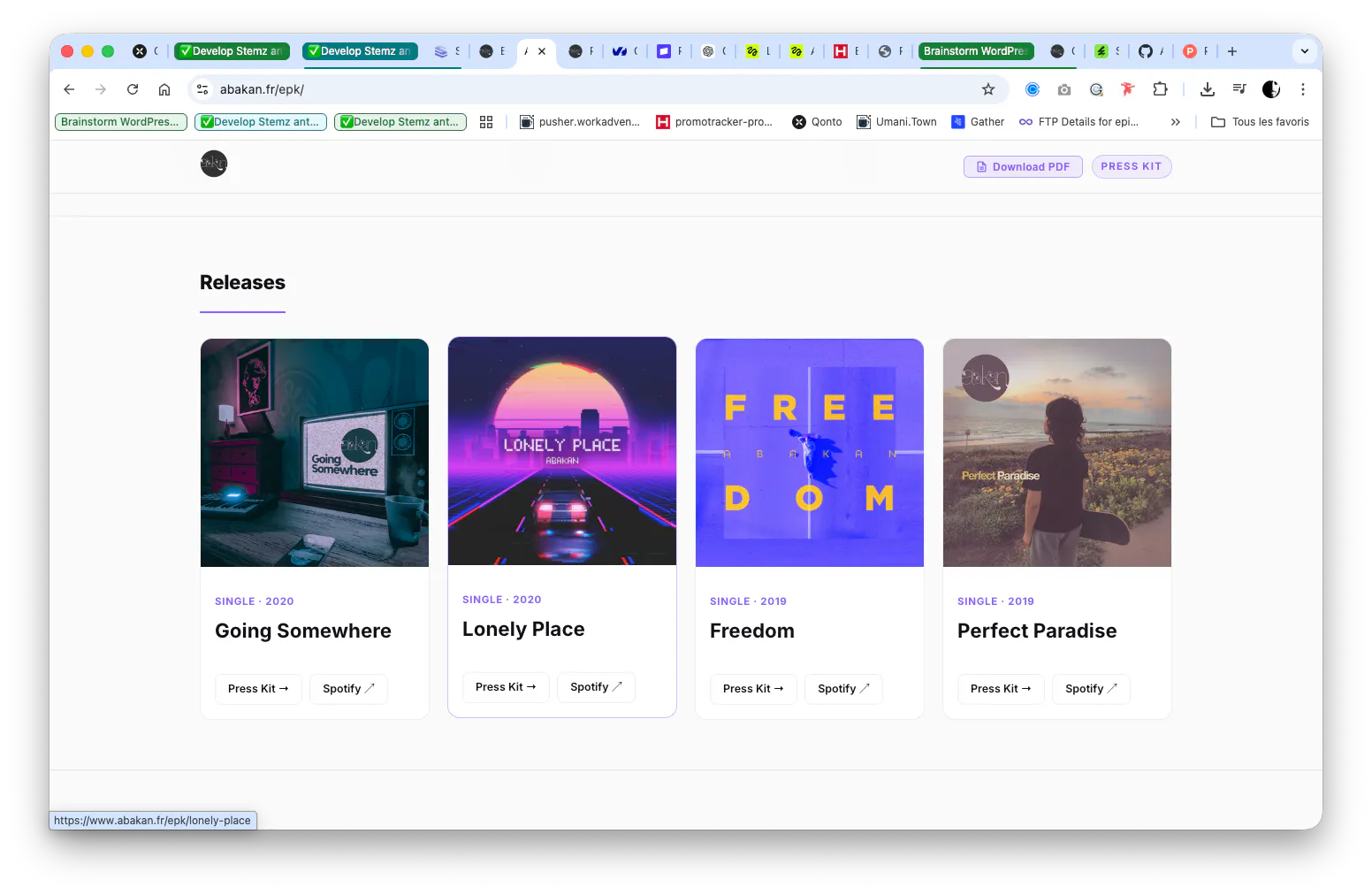Open a new browser tab
Viewport: 1372px width, 895px height.
click(1232, 51)
